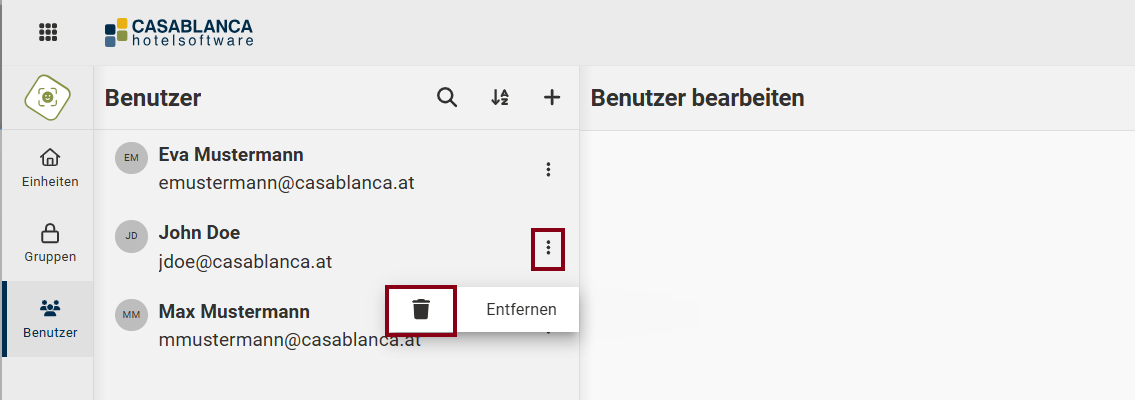Screen dimensions: 1135x400
Task: Click the JD avatar circle
Action: tap(131, 236)
